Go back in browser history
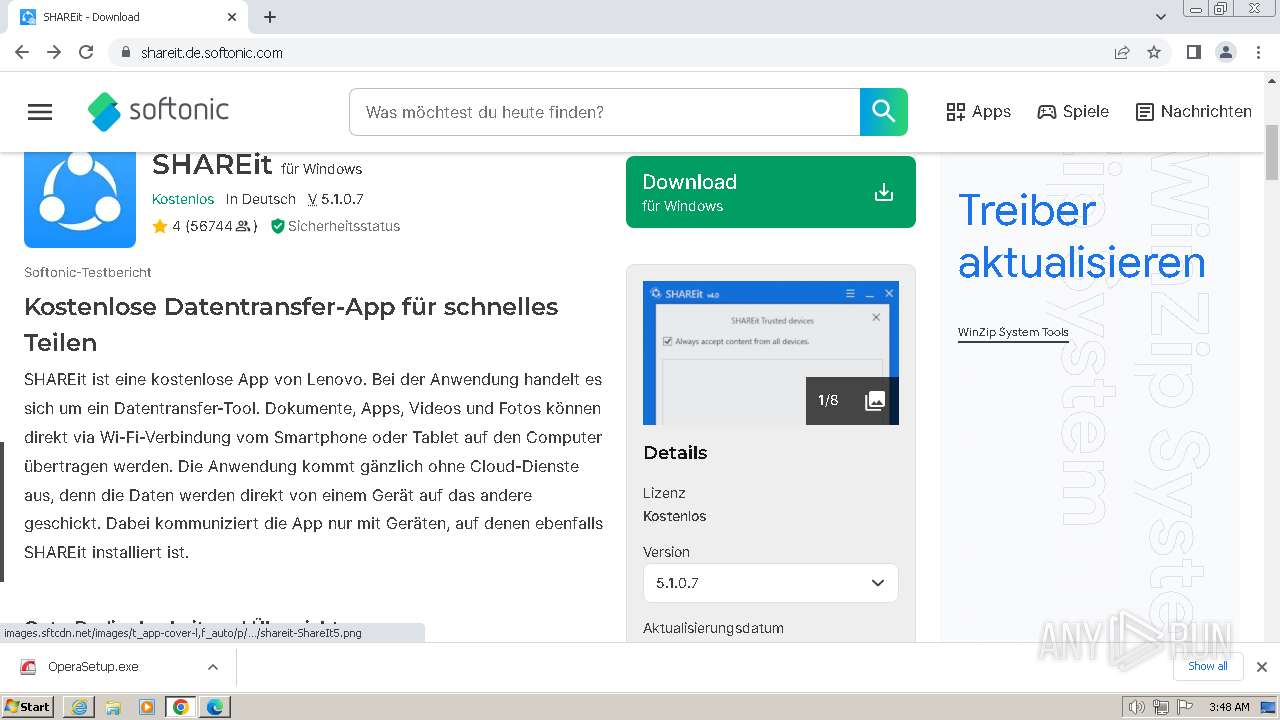 pyautogui.click(x=22, y=52)
